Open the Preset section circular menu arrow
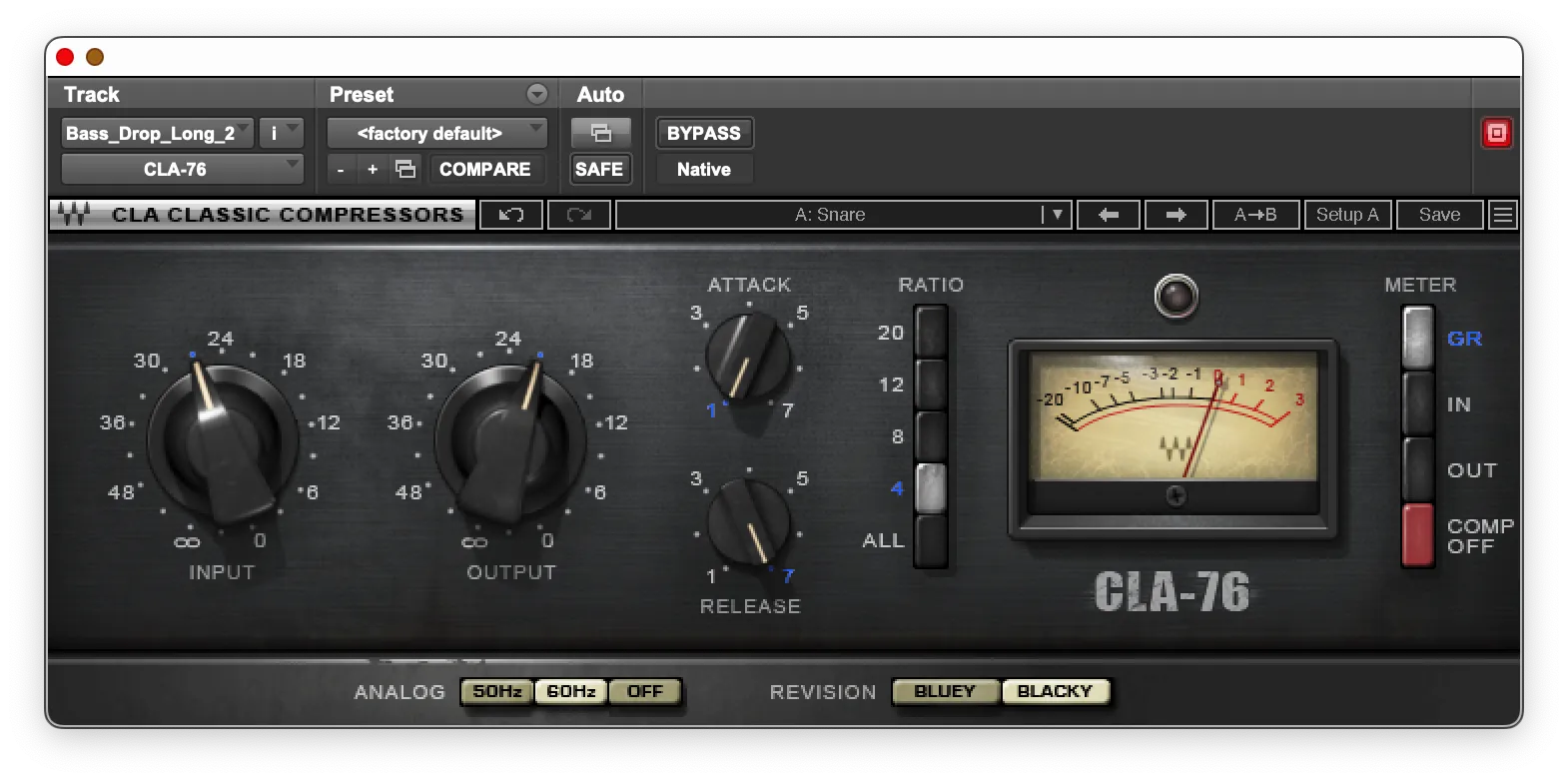1568x781 pixels. click(x=537, y=94)
